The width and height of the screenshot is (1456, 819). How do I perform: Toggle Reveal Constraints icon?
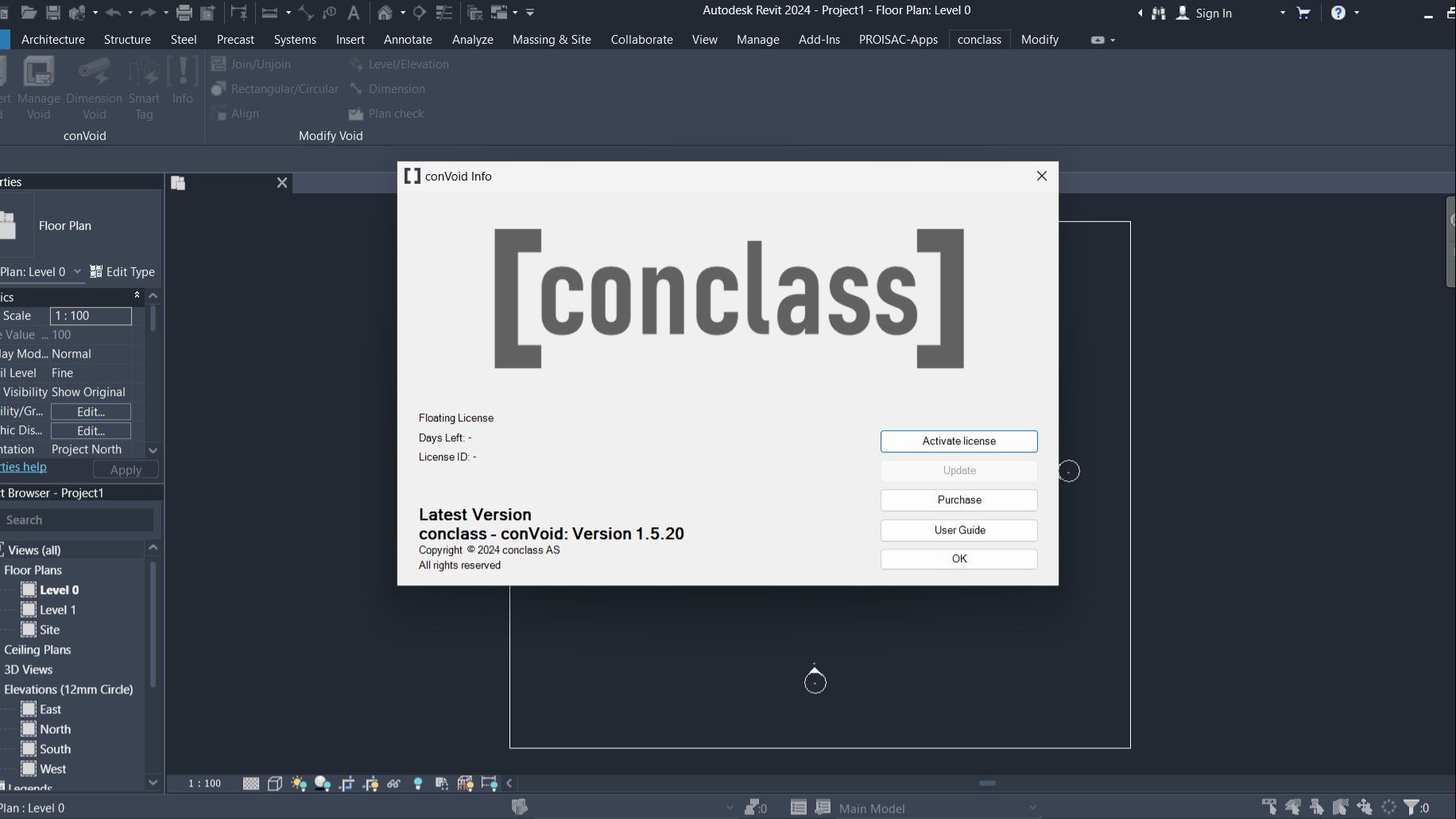coord(490,784)
